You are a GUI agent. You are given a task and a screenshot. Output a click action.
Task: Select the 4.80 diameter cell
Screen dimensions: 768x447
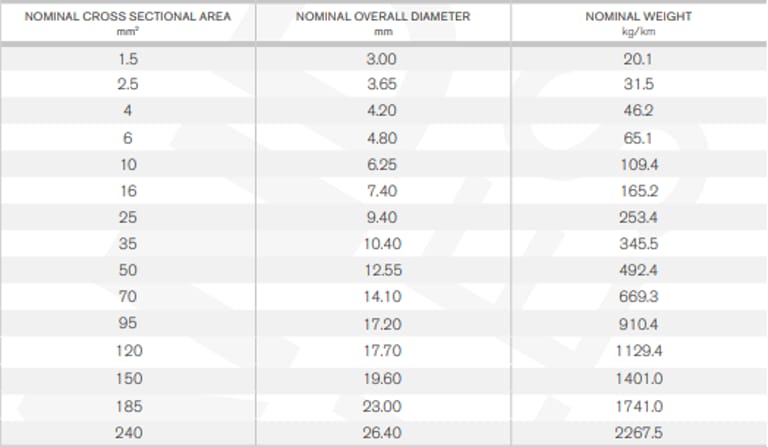383,138
